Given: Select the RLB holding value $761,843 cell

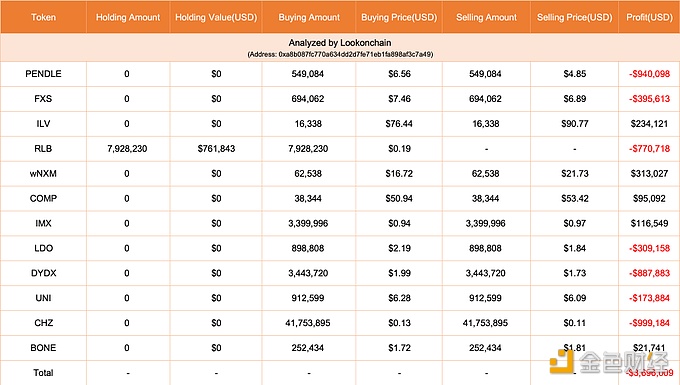Looking at the screenshot, I should click(216, 149).
